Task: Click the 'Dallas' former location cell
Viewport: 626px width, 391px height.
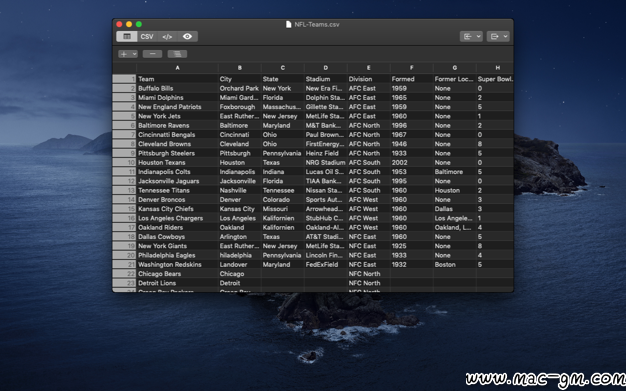Action: pos(455,209)
